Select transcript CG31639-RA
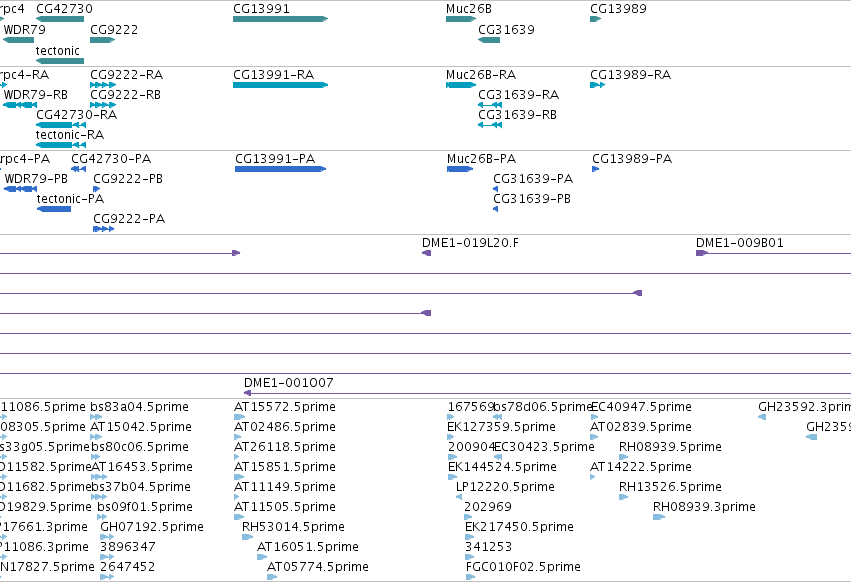Viewport: 851px width, 582px height. (x=518, y=95)
